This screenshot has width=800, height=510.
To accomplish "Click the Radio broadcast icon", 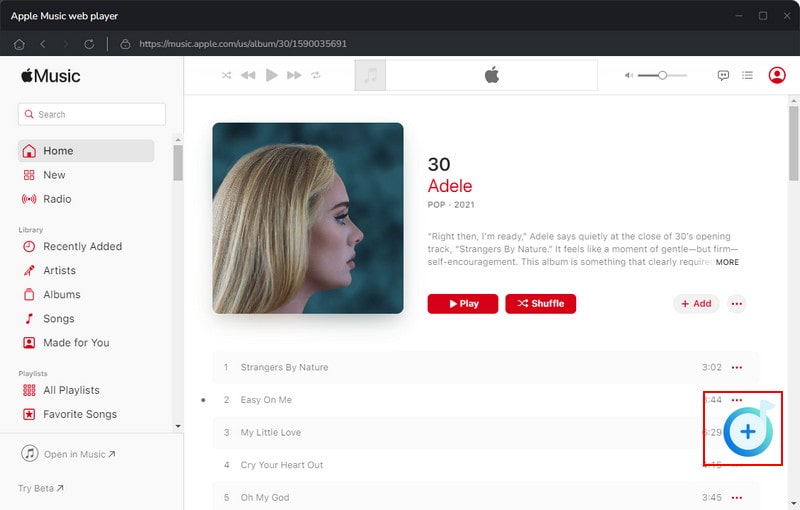I will 29,199.
